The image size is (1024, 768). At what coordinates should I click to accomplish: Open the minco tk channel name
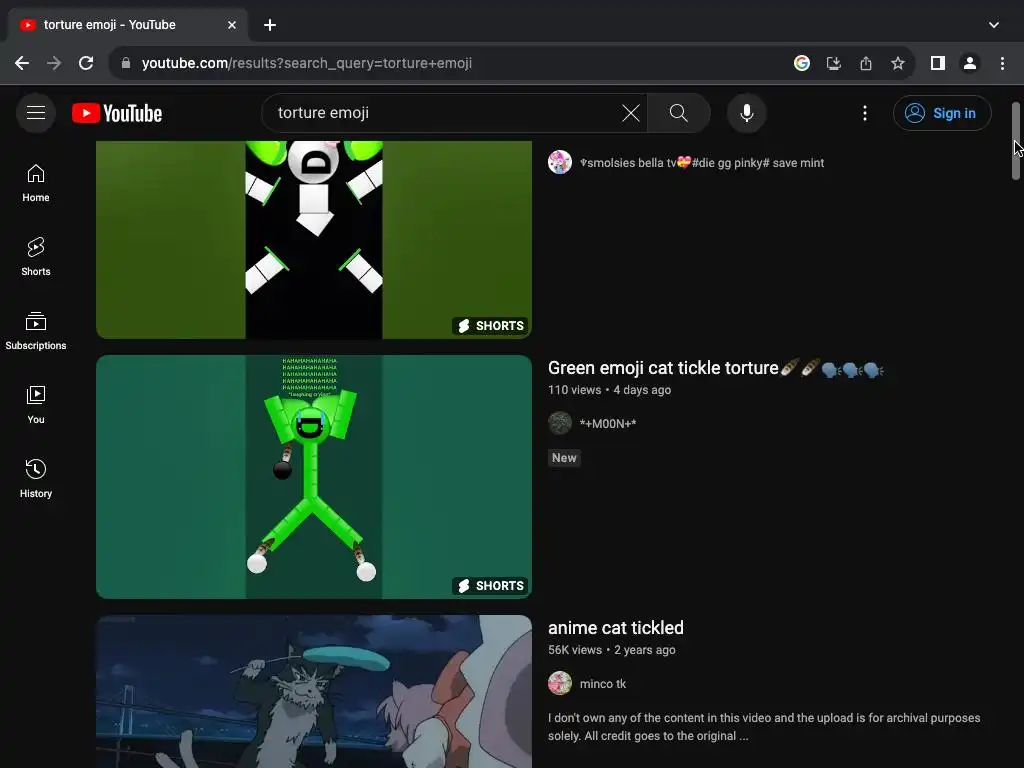click(x=603, y=684)
